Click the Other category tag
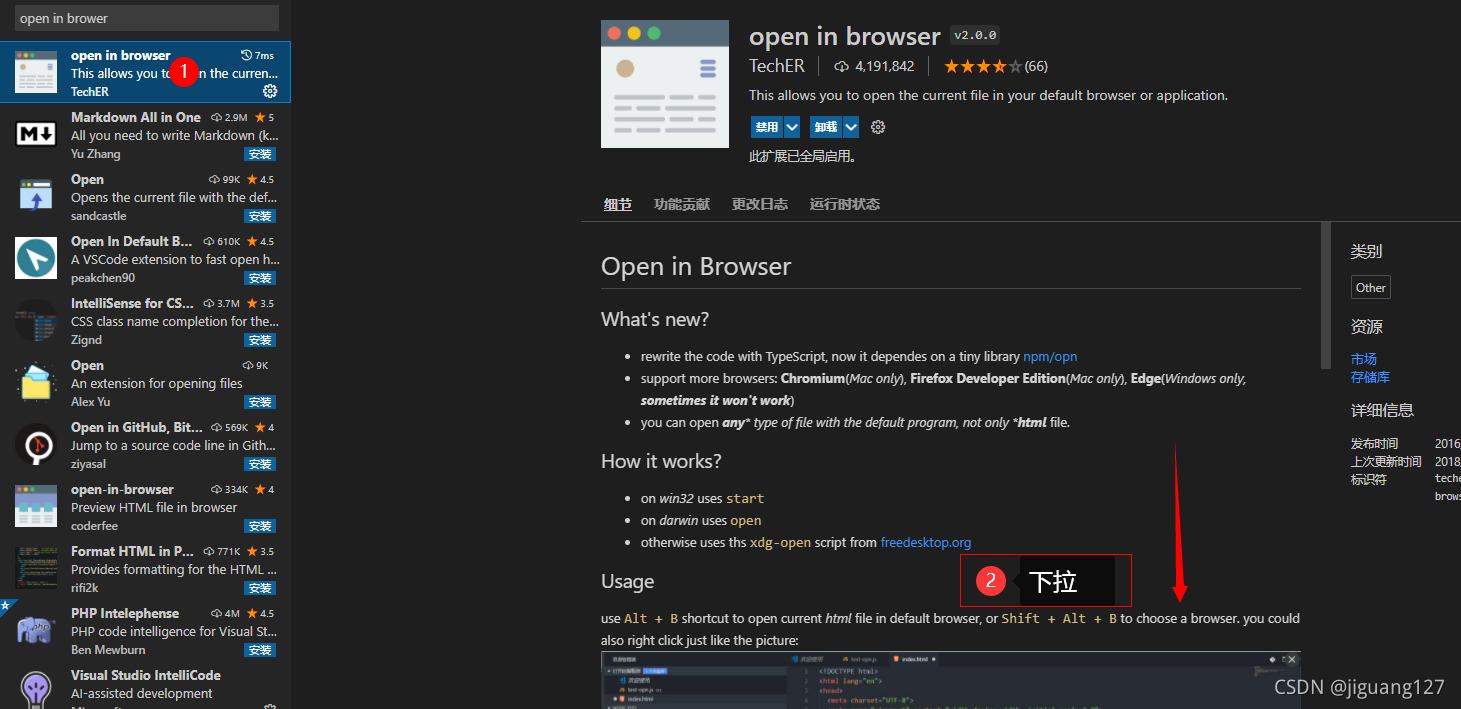 (x=1371, y=287)
